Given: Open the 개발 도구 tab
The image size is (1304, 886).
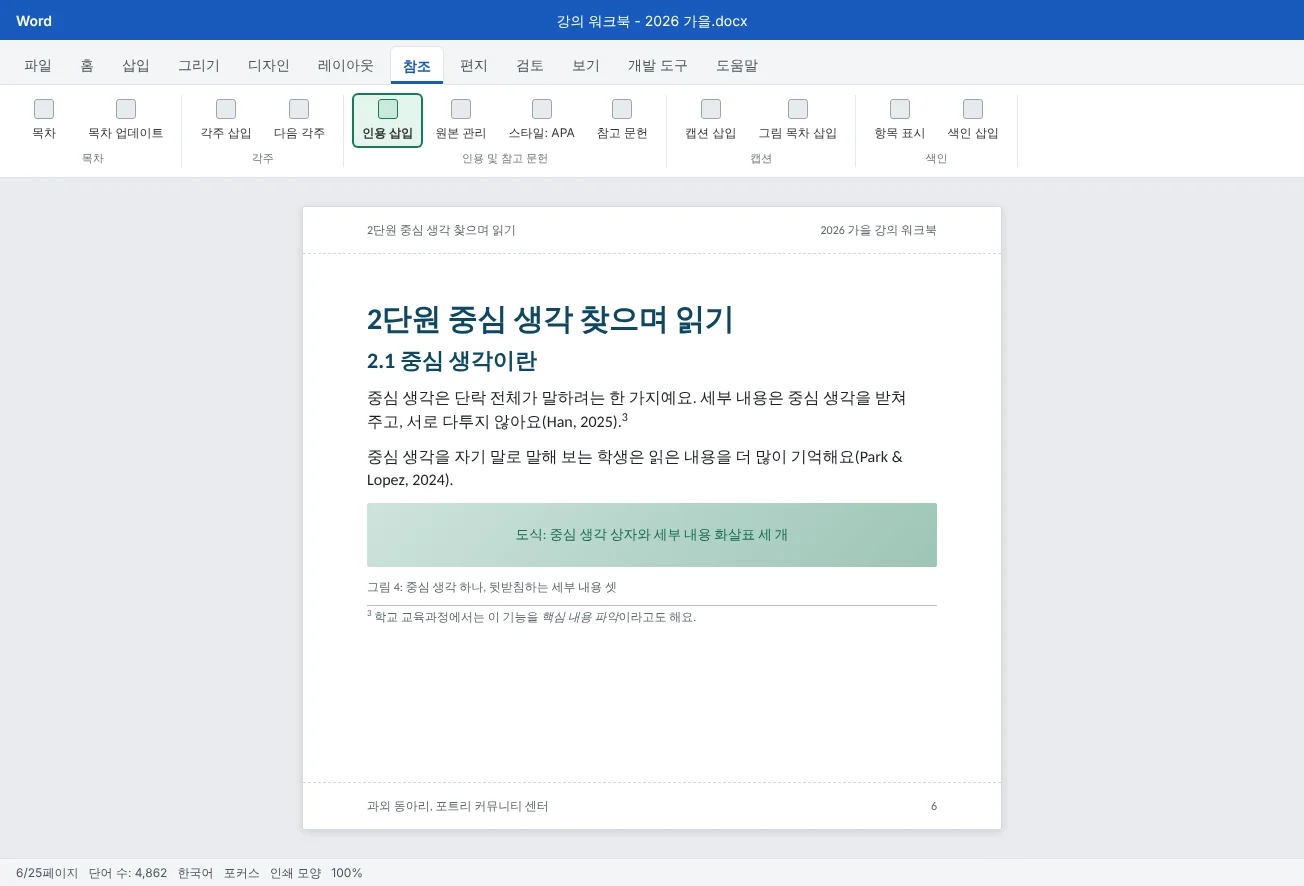Looking at the screenshot, I should 658,66.
